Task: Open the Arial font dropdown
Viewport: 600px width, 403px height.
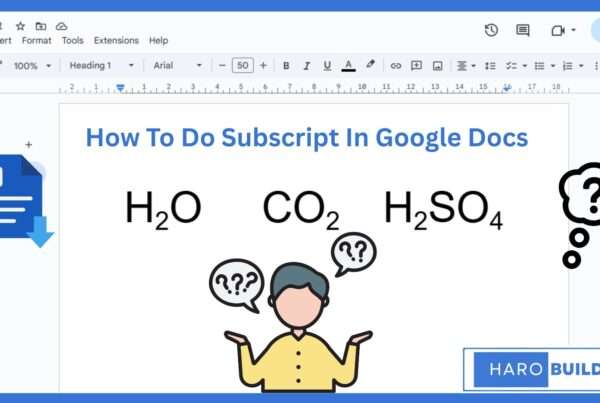Action: point(178,65)
